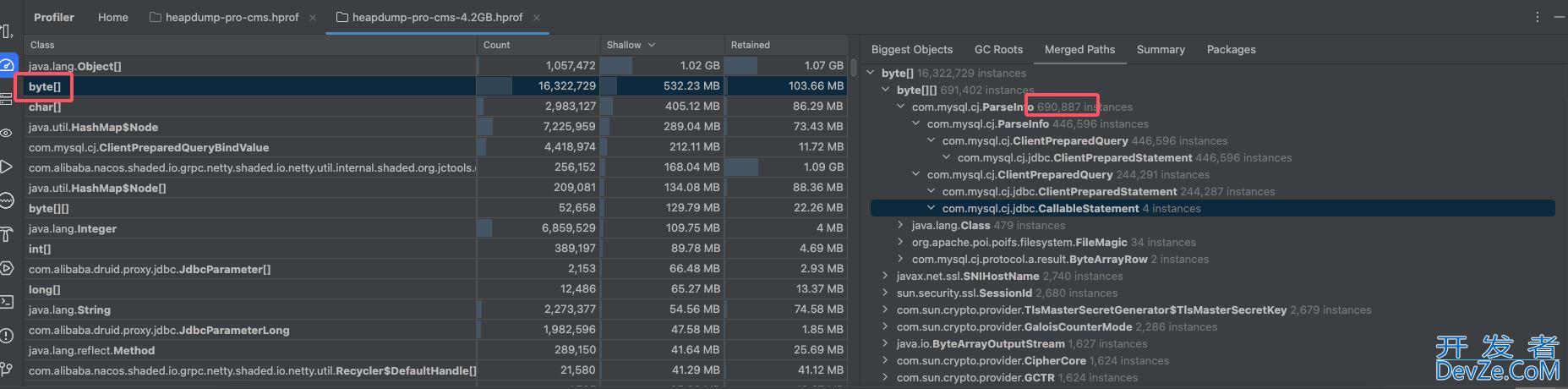This screenshot has height=389, width=1568.
Task: Select the int[] class row
Action: point(435,248)
